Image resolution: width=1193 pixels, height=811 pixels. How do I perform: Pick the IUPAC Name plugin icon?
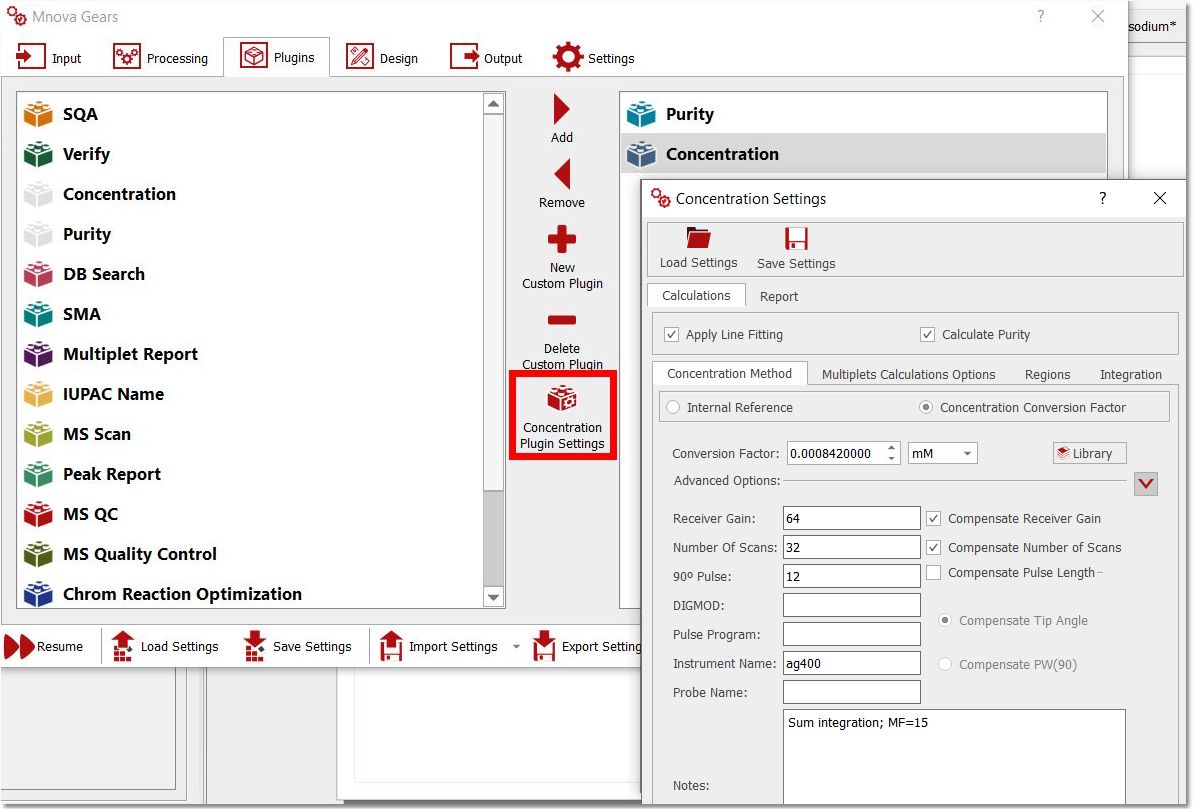pos(38,394)
